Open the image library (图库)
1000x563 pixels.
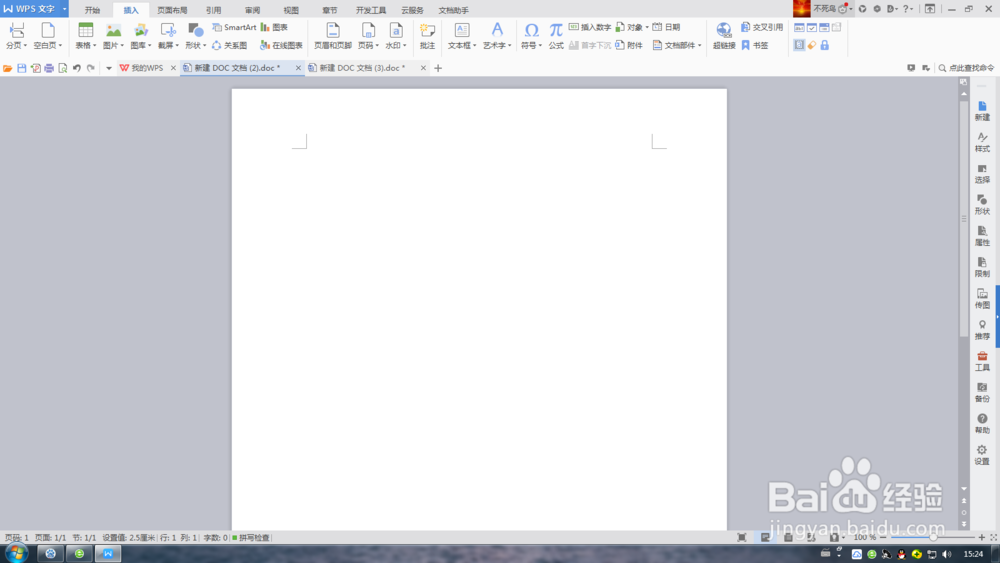(x=140, y=35)
